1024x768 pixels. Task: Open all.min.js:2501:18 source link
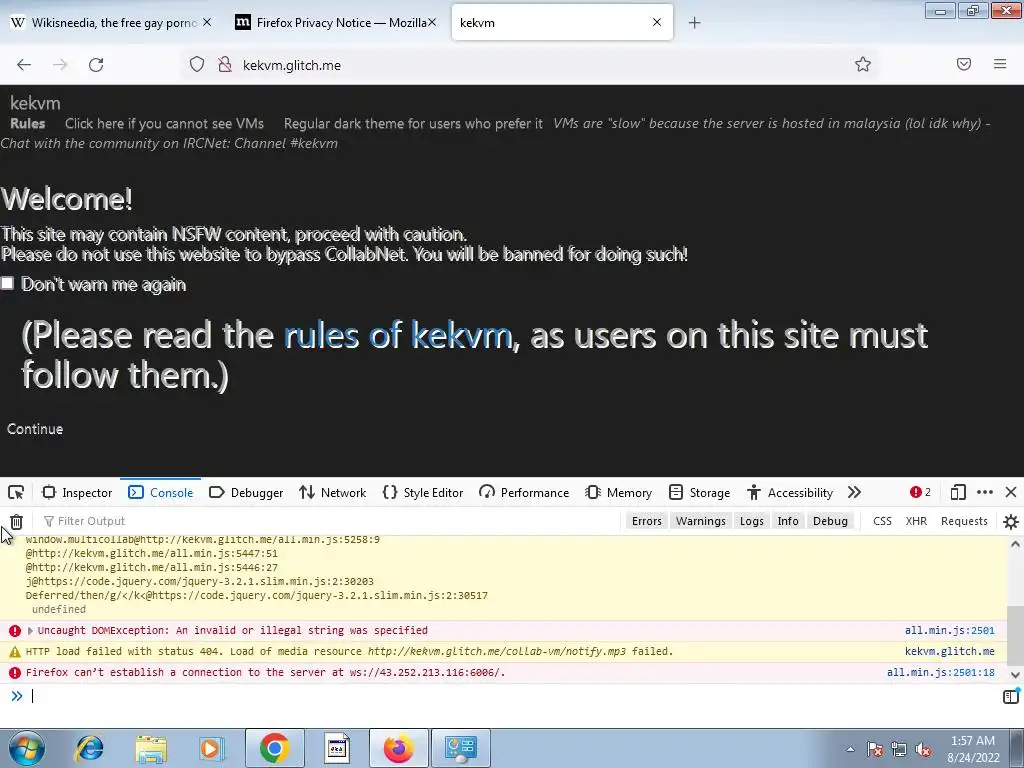tap(940, 673)
